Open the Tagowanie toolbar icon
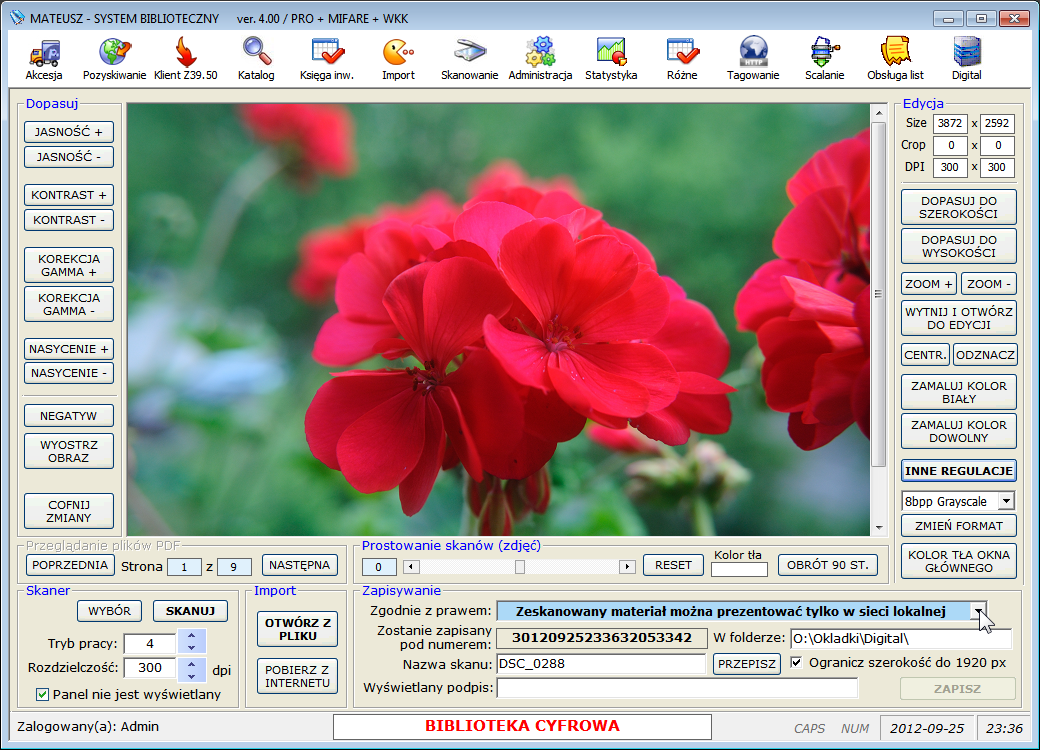Screen dimensions: 1040x750 753,52
